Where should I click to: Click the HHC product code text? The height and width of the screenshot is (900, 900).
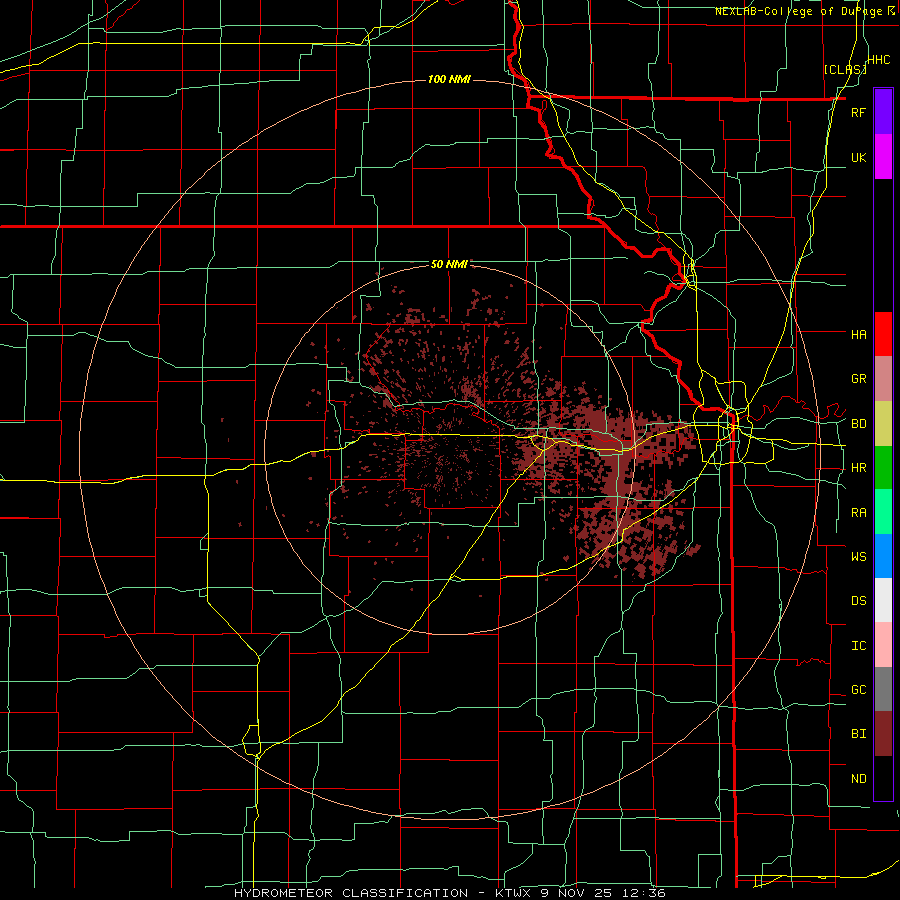click(879, 60)
